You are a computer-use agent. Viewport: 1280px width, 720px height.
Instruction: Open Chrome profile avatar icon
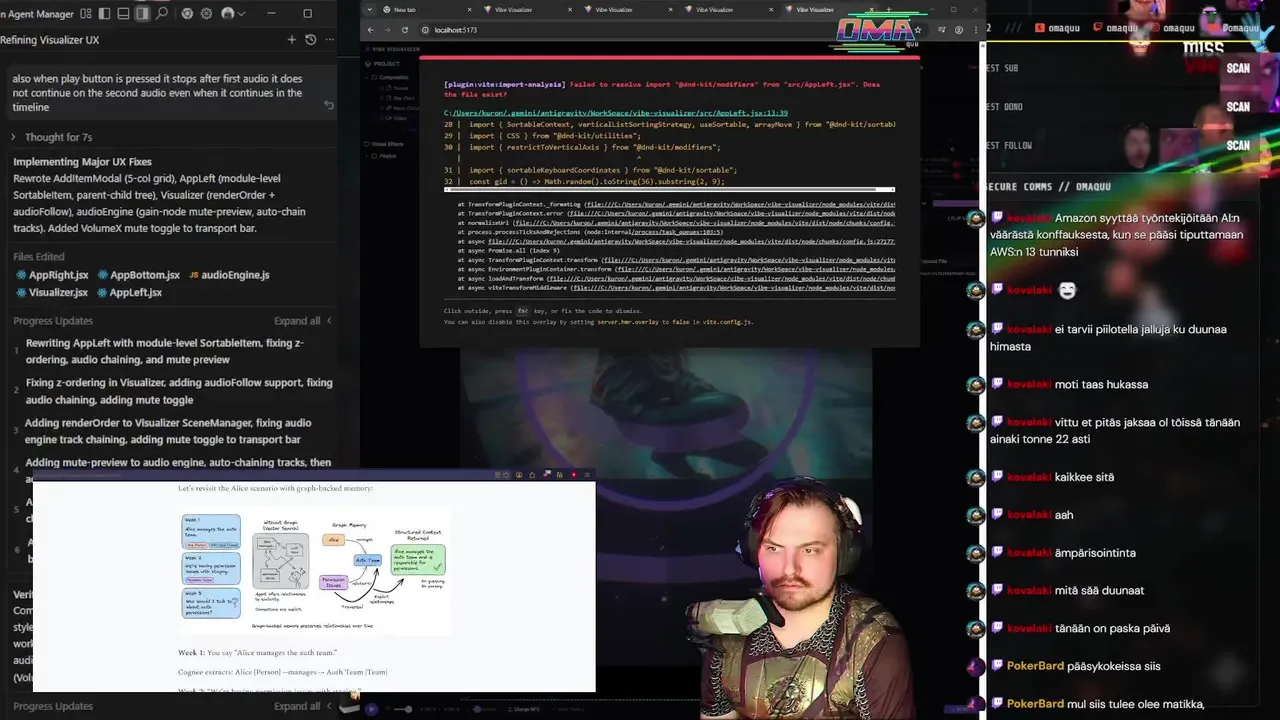point(959,30)
